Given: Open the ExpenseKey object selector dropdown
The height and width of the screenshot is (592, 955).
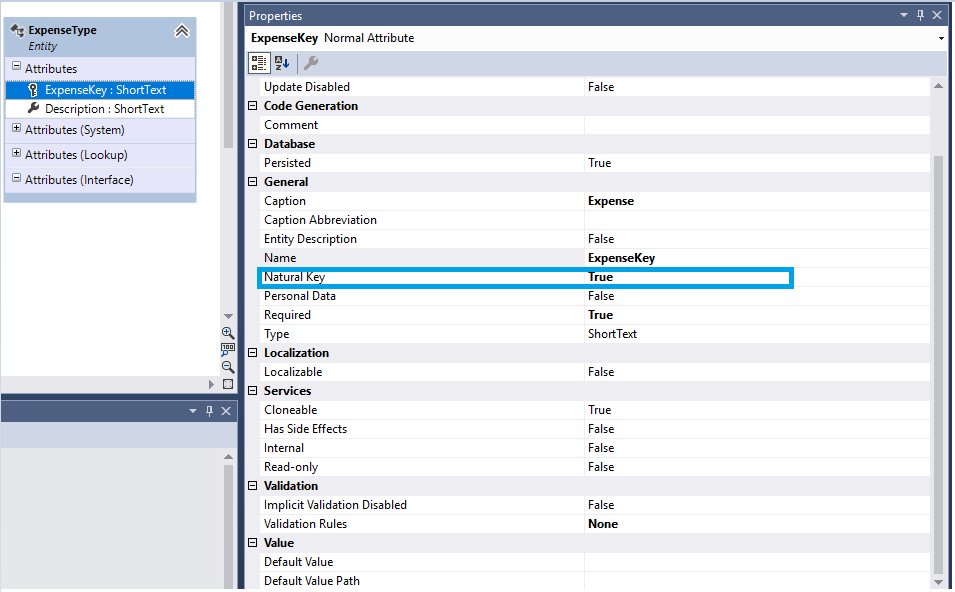Looking at the screenshot, I should [x=941, y=38].
